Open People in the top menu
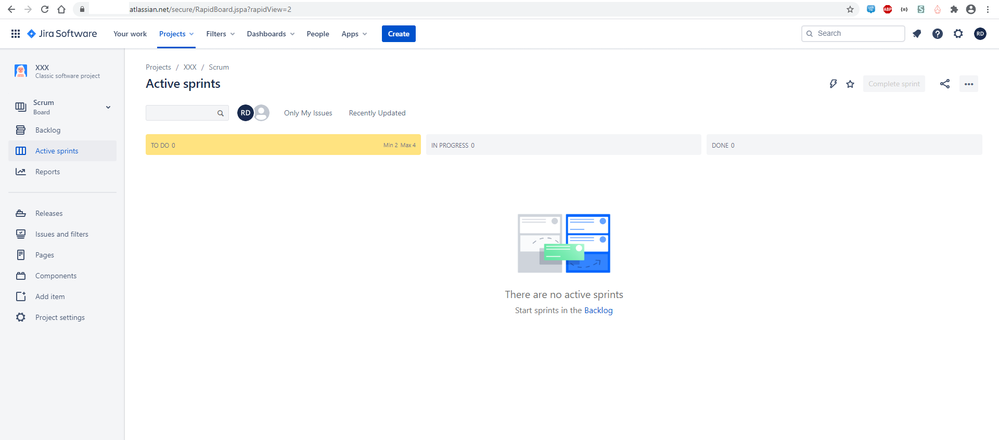Viewport: 999px width, 440px height. pos(318,34)
